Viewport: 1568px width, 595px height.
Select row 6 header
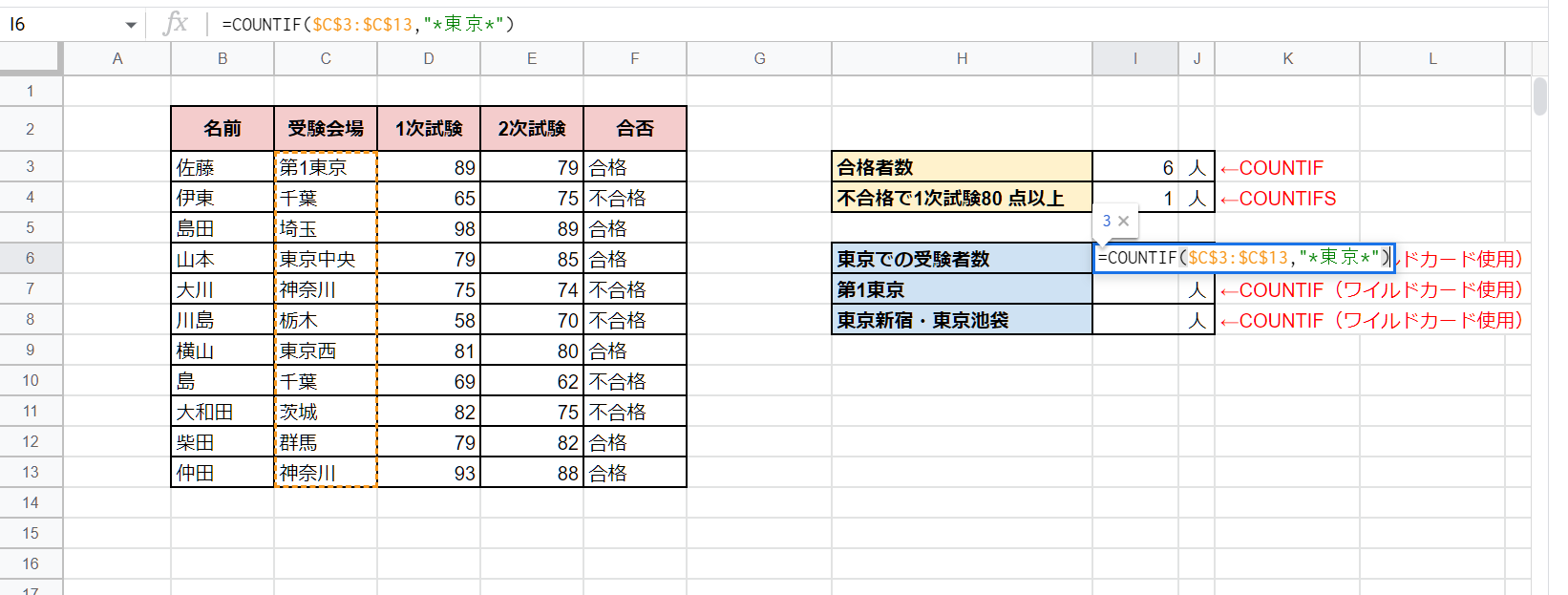pos(31,259)
